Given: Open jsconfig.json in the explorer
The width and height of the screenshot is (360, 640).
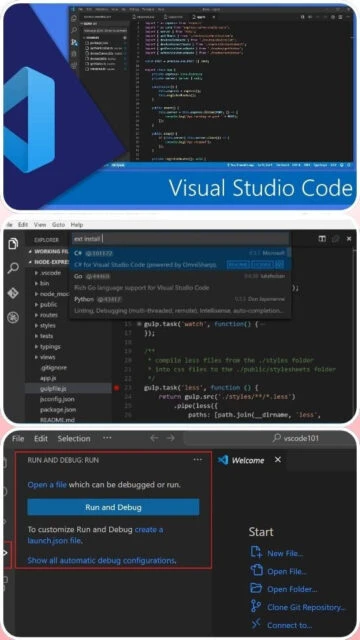Looking at the screenshot, I should (x=57, y=399).
